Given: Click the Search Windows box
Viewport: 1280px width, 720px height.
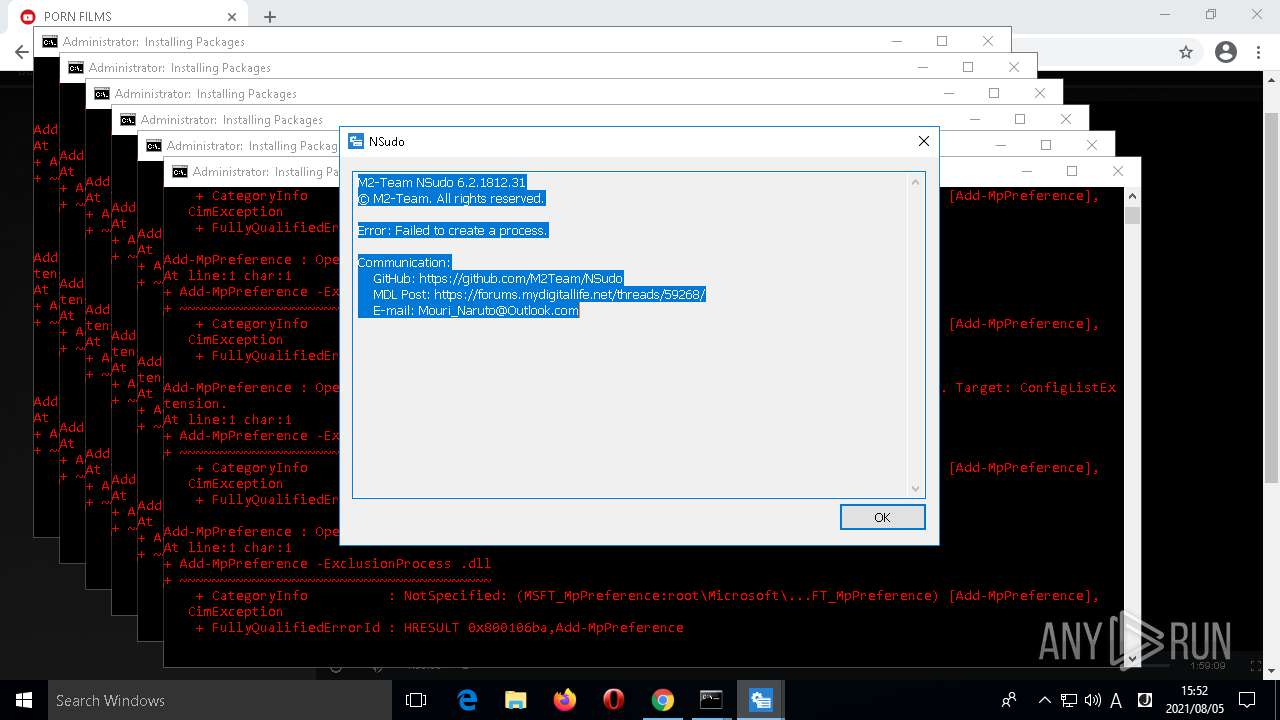Looking at the screenshot, I should (220, 700).
